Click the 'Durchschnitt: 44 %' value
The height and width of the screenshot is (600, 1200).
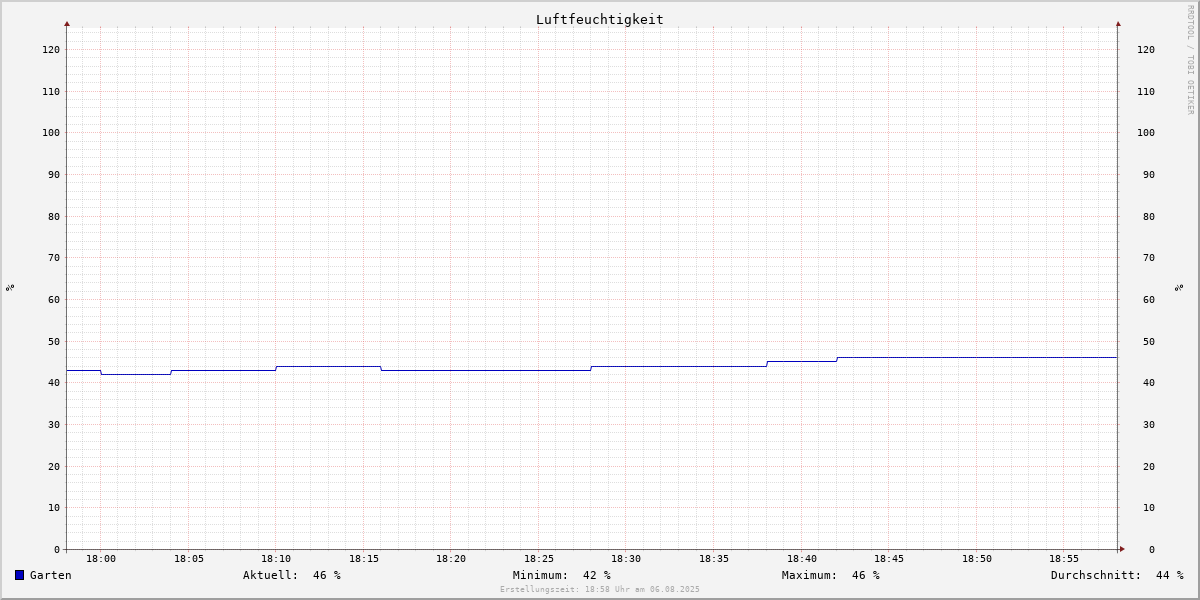(x=1117, y=575)
